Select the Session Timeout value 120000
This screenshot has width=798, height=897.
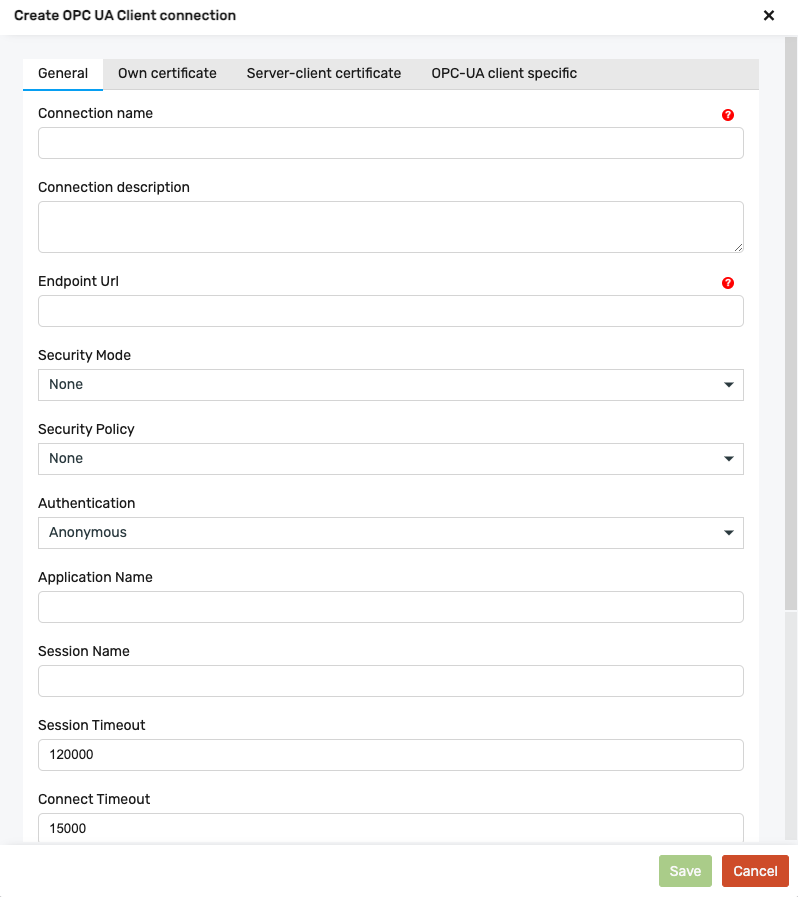(x=390, y=755)
